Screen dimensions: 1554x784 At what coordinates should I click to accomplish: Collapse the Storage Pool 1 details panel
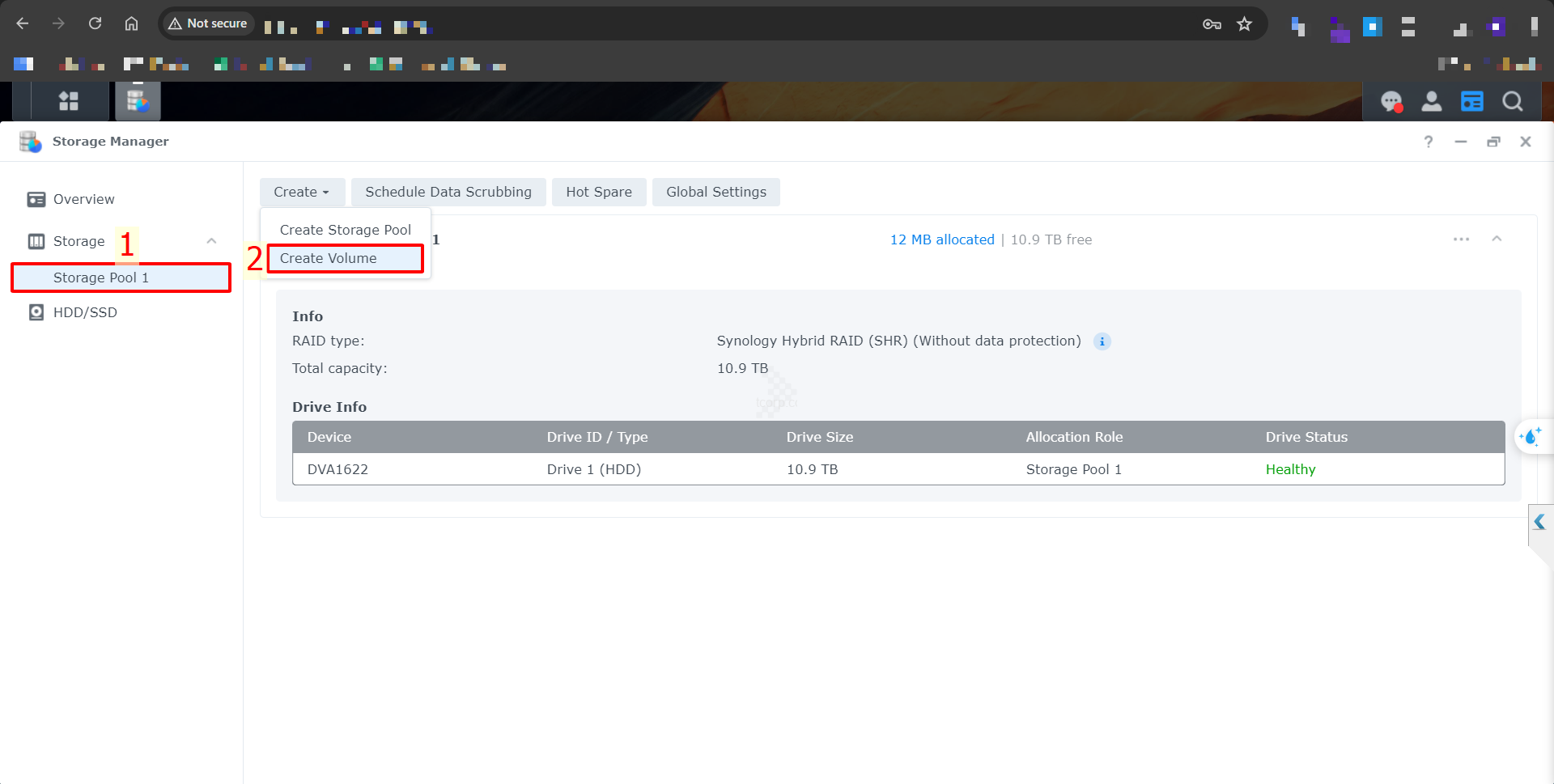(x=1497, y=239)
